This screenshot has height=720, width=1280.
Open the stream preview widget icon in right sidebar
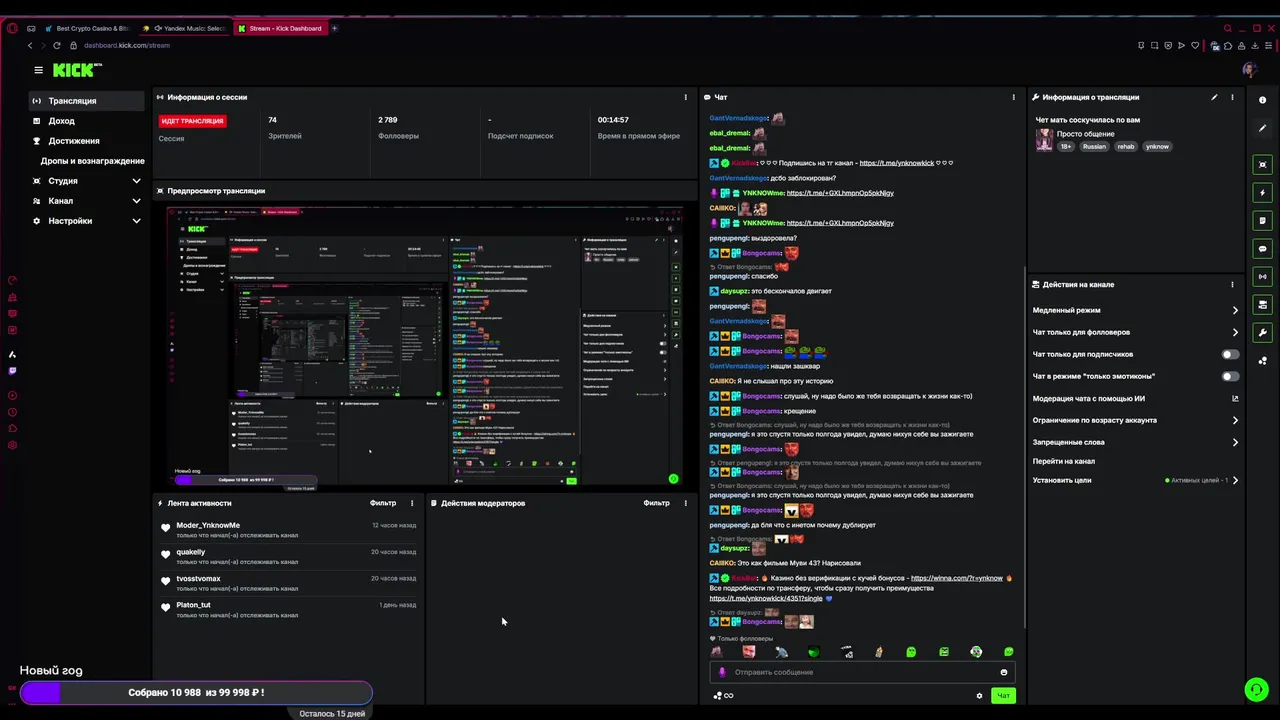point(1263,164)
